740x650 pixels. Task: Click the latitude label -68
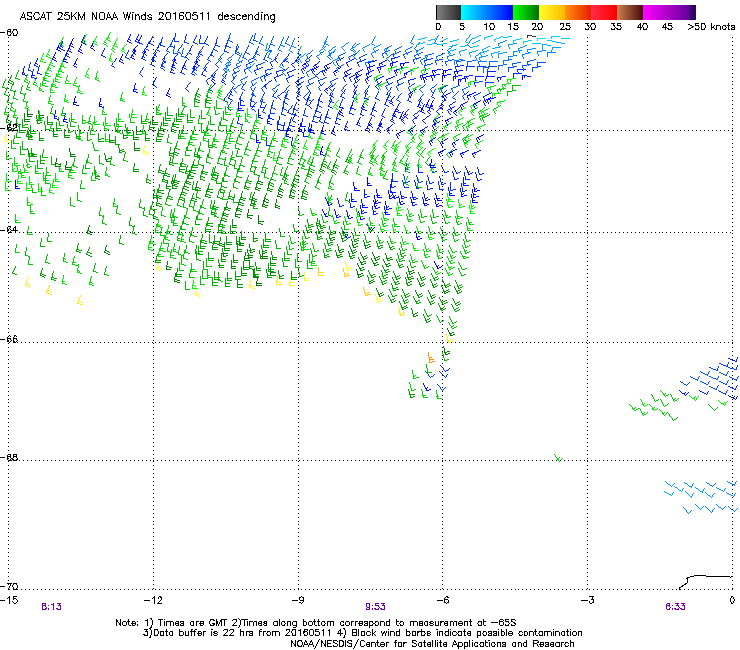coord(9,458)
